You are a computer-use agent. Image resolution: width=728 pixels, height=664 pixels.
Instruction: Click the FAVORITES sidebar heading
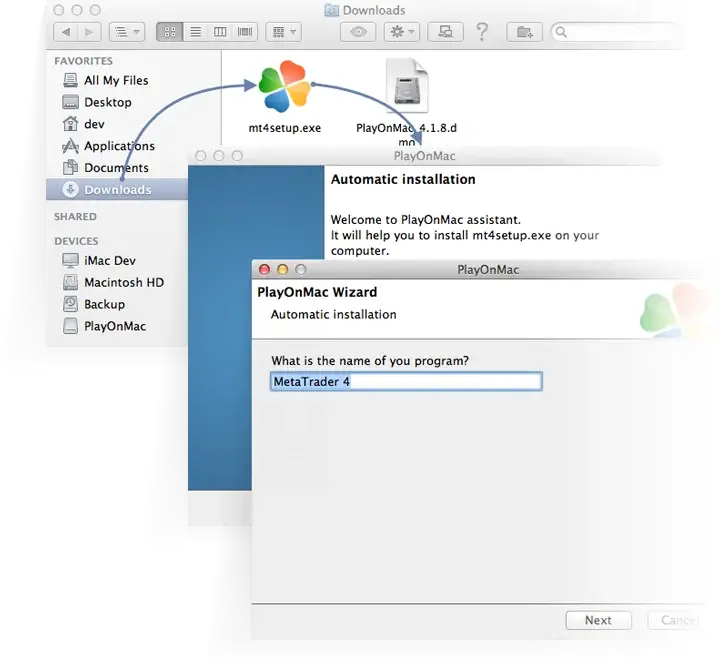[x=84, y=61]
